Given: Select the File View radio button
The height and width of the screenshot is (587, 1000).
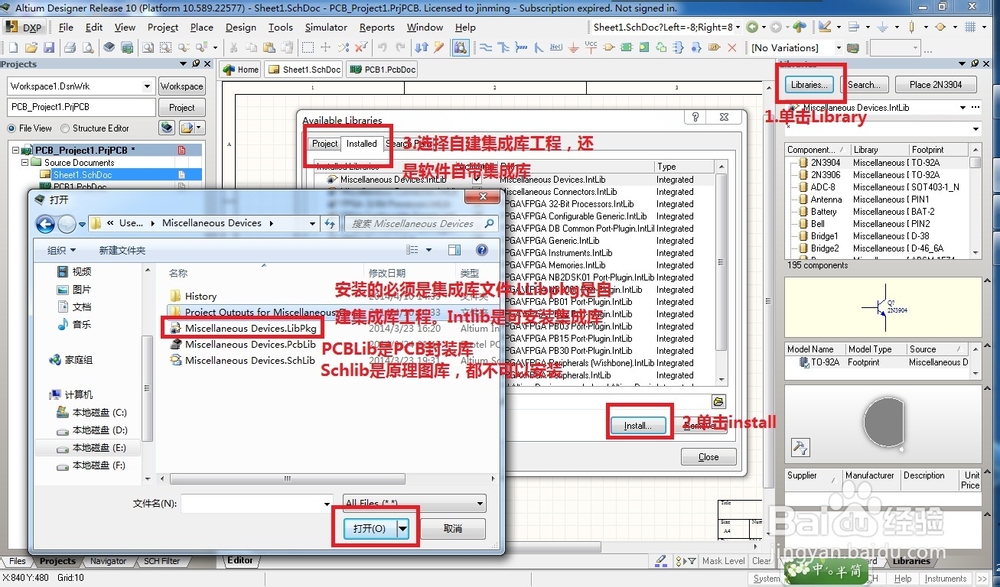Looking at the screenshot, I should (x=11, y=128).
